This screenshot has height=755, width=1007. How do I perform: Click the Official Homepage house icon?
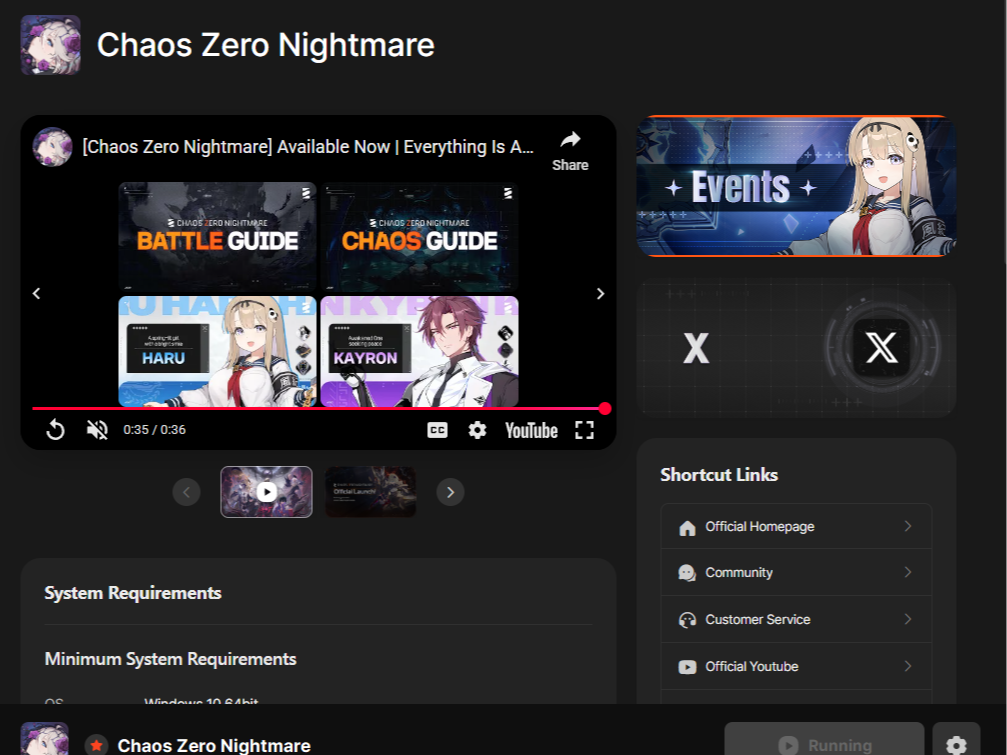point(687,528)
